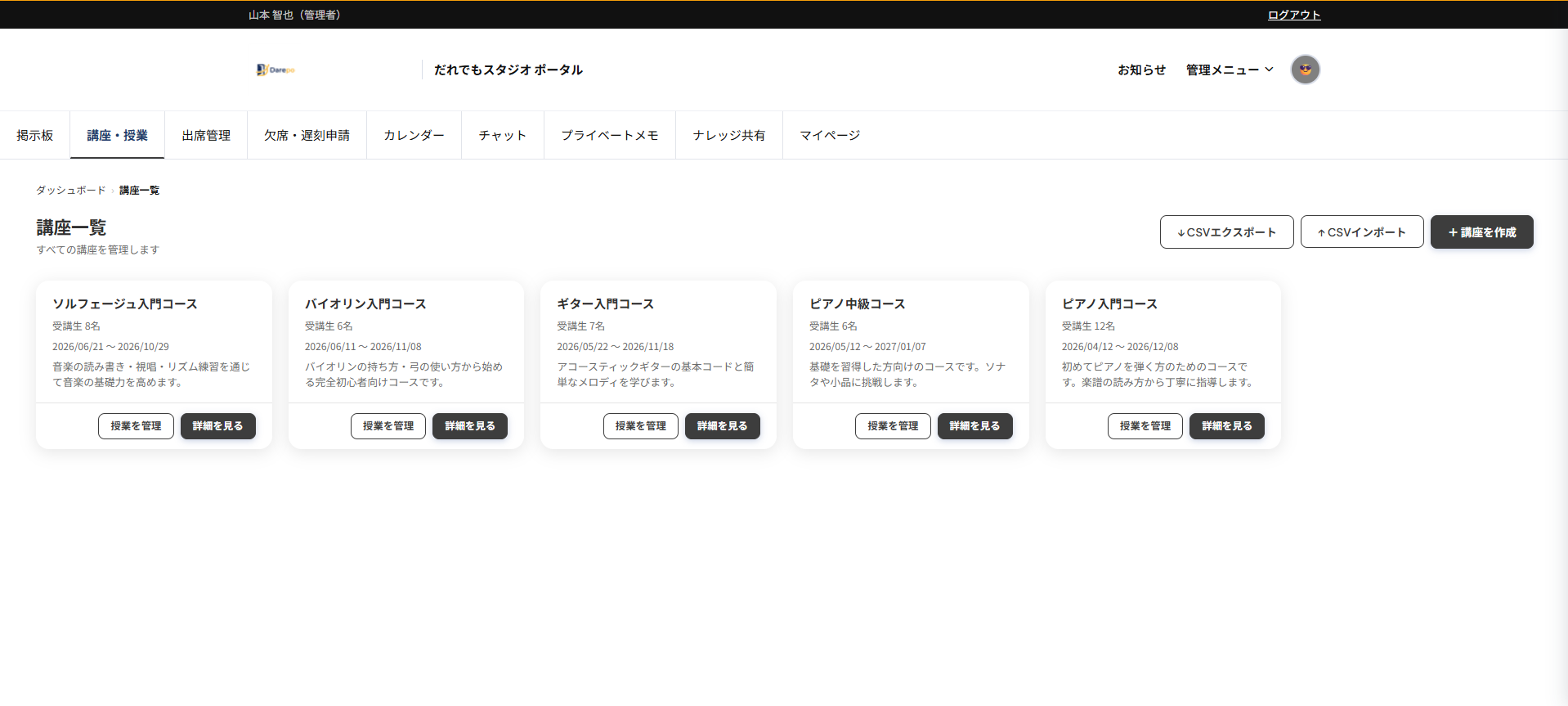Click the CSVエクスポート button
The image size is (1568, 706).
pos(1226,232)
